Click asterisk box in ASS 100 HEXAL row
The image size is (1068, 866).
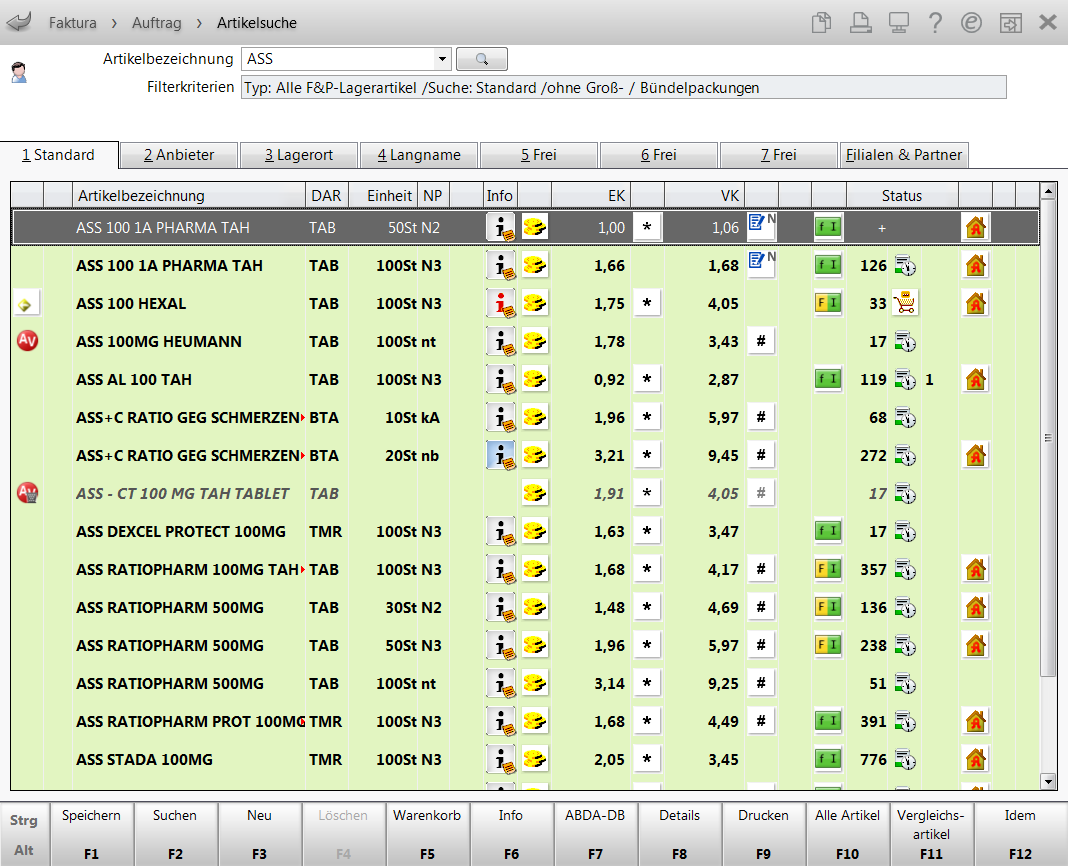(x=647, y=303)
